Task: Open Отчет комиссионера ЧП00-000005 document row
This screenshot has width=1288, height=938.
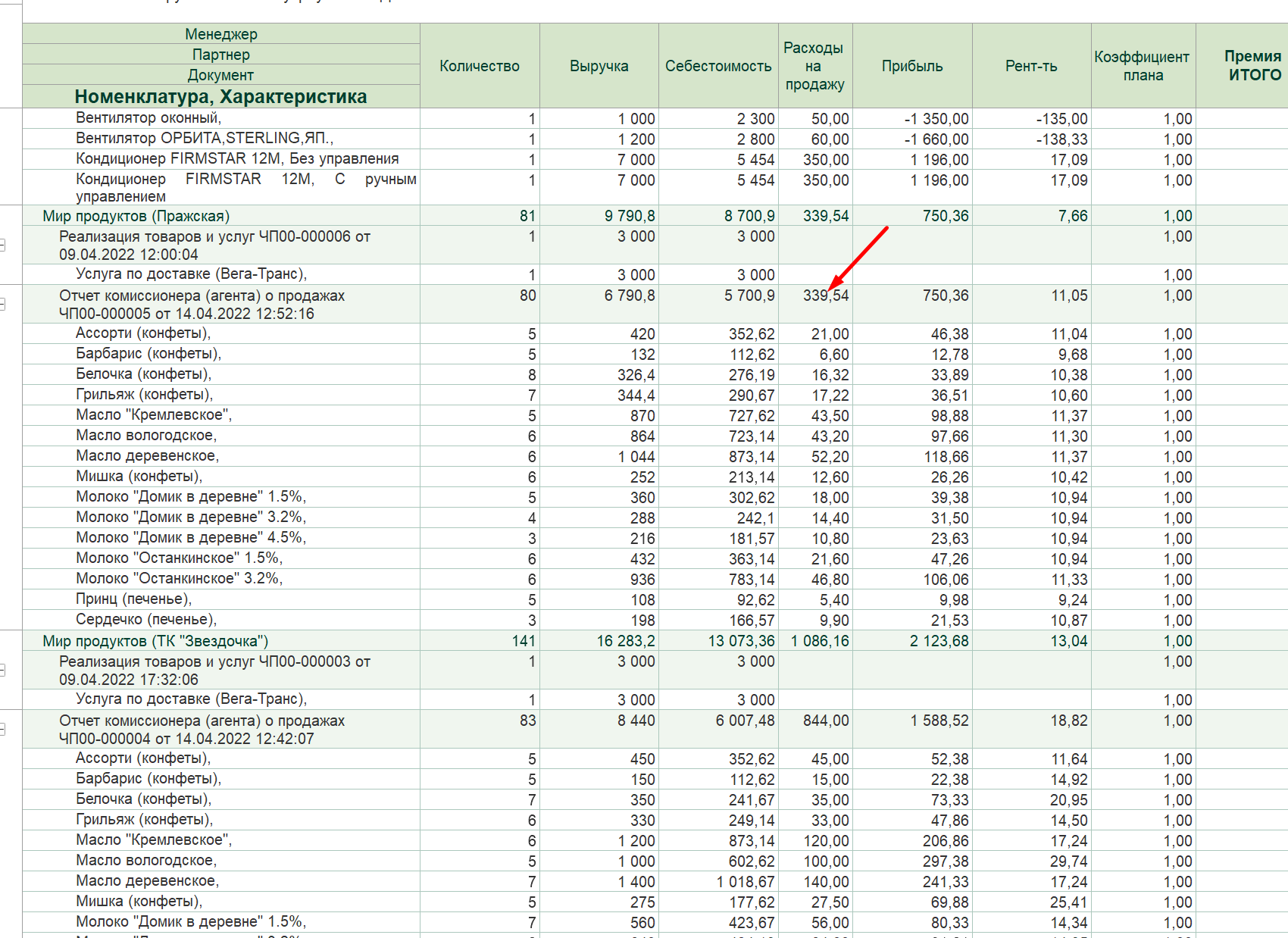Action: tap(202, 305)
